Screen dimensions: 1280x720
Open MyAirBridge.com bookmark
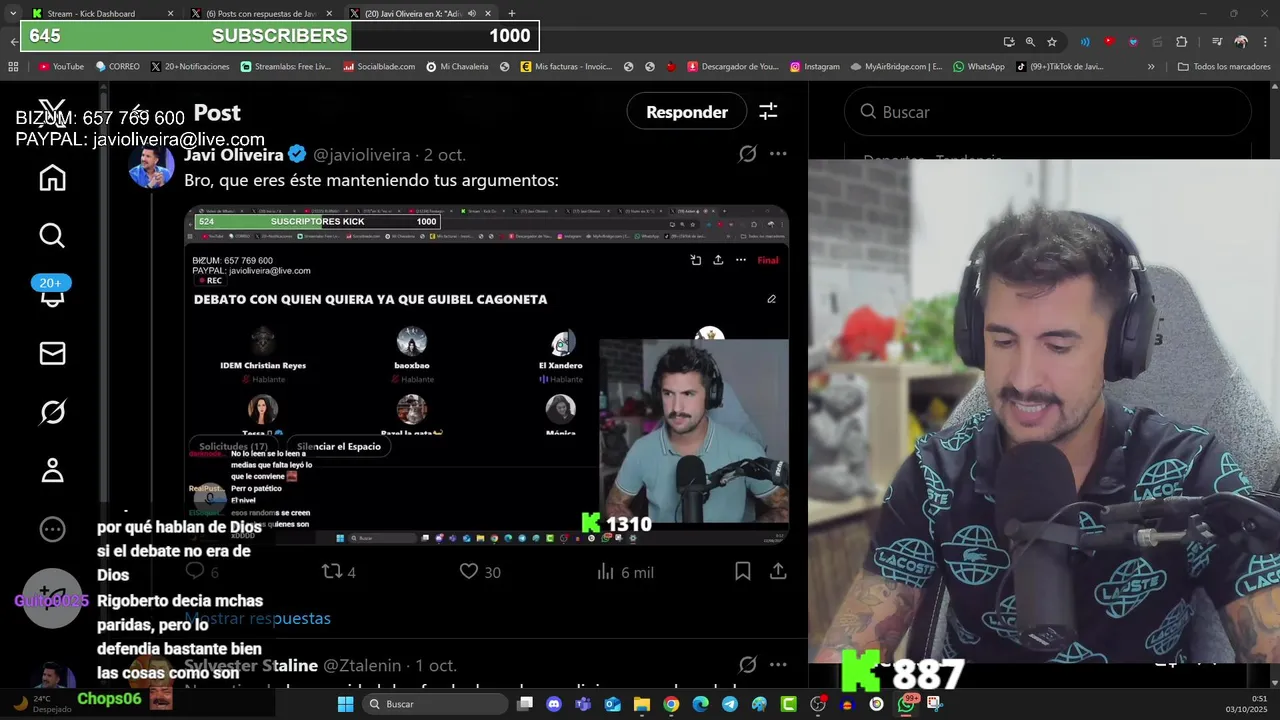click(896, 67)
